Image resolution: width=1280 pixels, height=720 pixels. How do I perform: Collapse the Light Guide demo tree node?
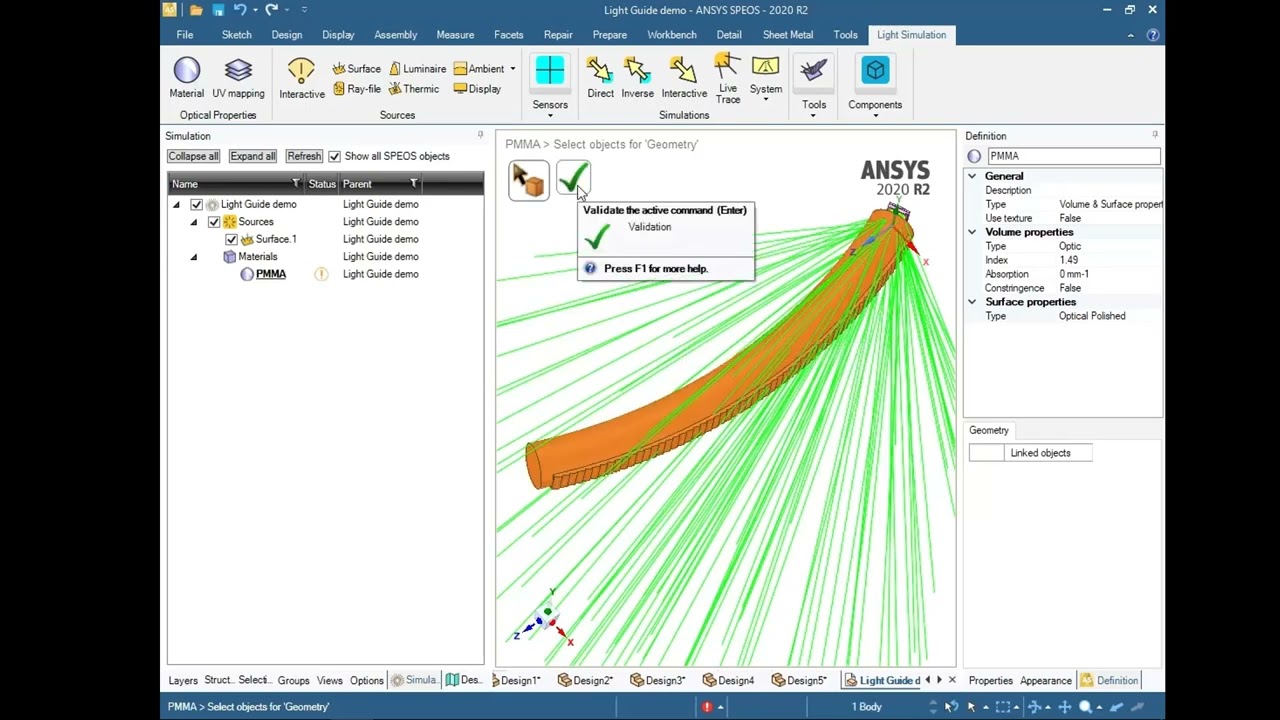coord(177,205)
